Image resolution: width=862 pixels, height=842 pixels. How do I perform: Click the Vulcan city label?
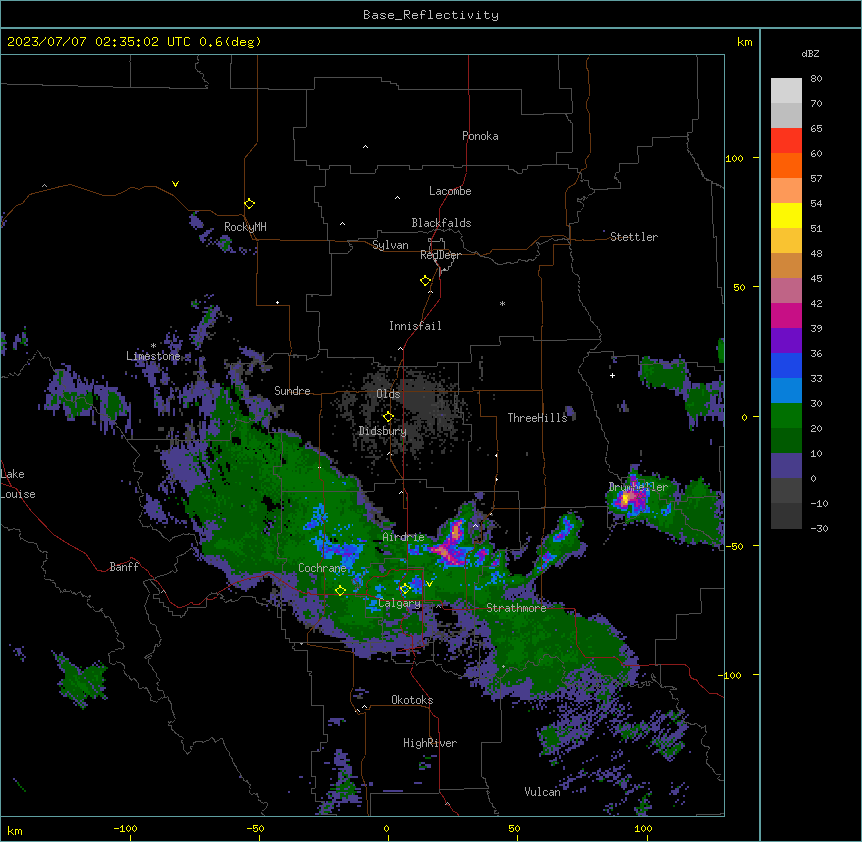click(x=542, y=792)
